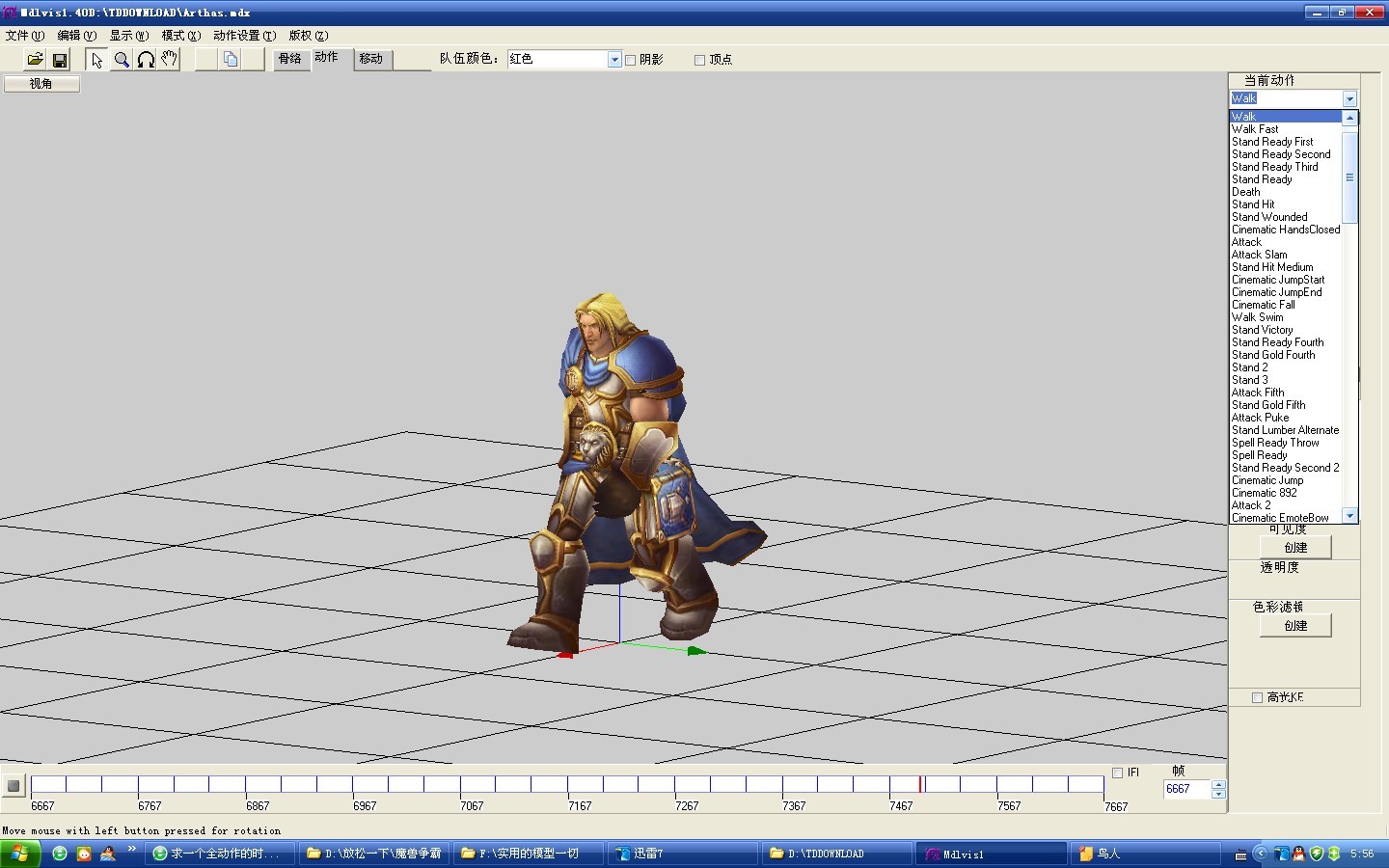Click the save floppy disk icon
Screen dimensions: 1389x868
60,60
